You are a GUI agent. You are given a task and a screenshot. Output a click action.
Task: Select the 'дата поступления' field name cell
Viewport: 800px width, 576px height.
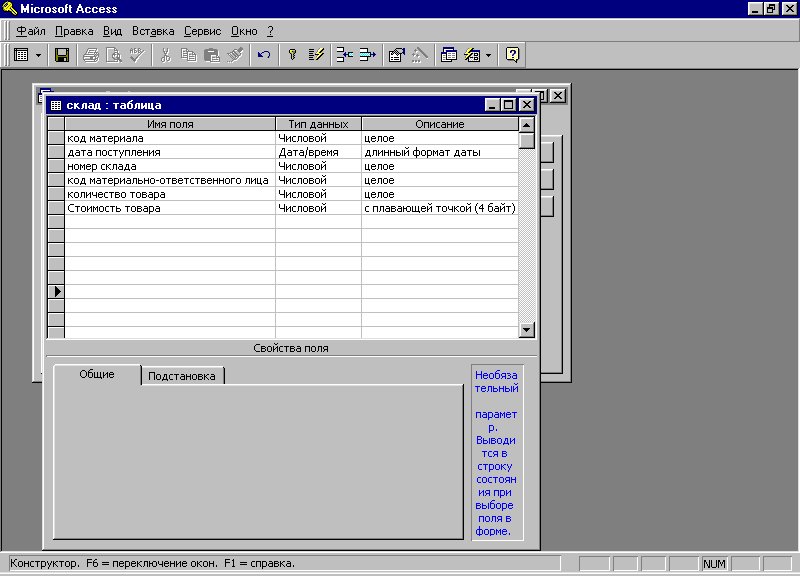[170, 152]
